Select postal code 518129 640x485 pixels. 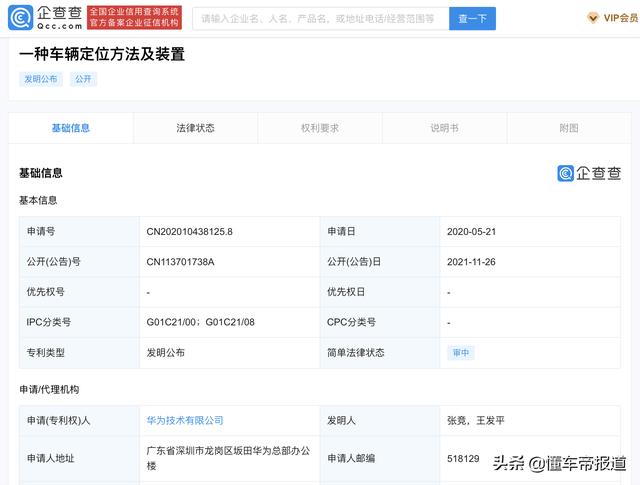[463, 458]
